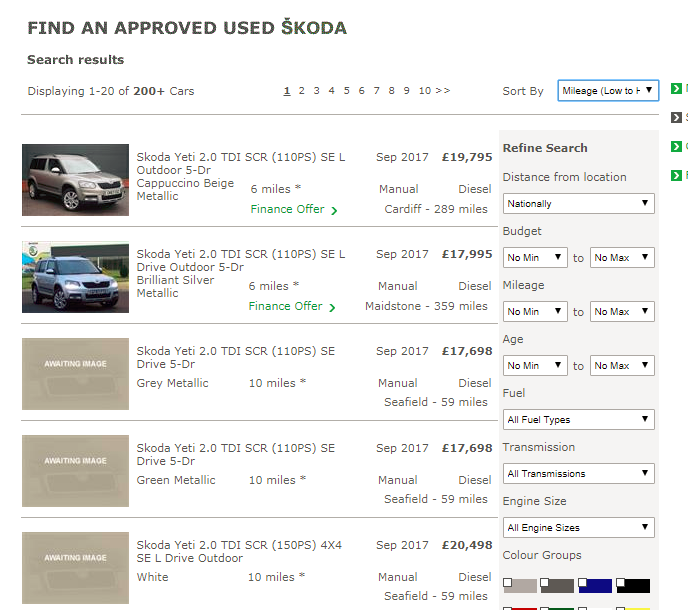Select the navy blue colour swatch
The width and height of the screenshot is (688, 610).
[595, 586]
